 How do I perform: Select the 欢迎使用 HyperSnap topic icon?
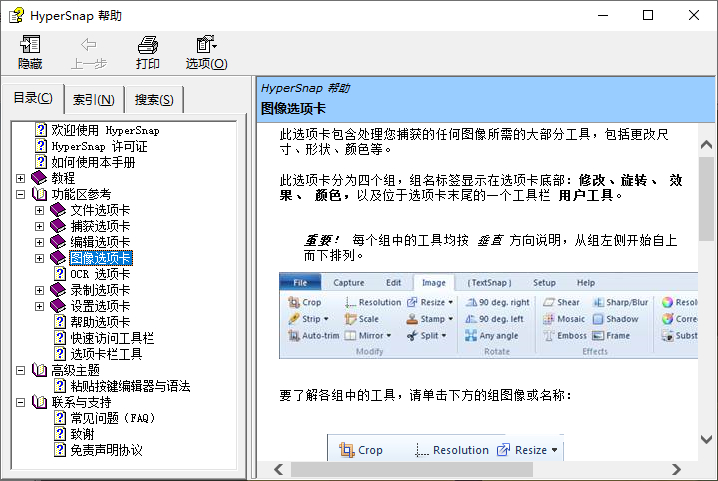click(41, 130)
